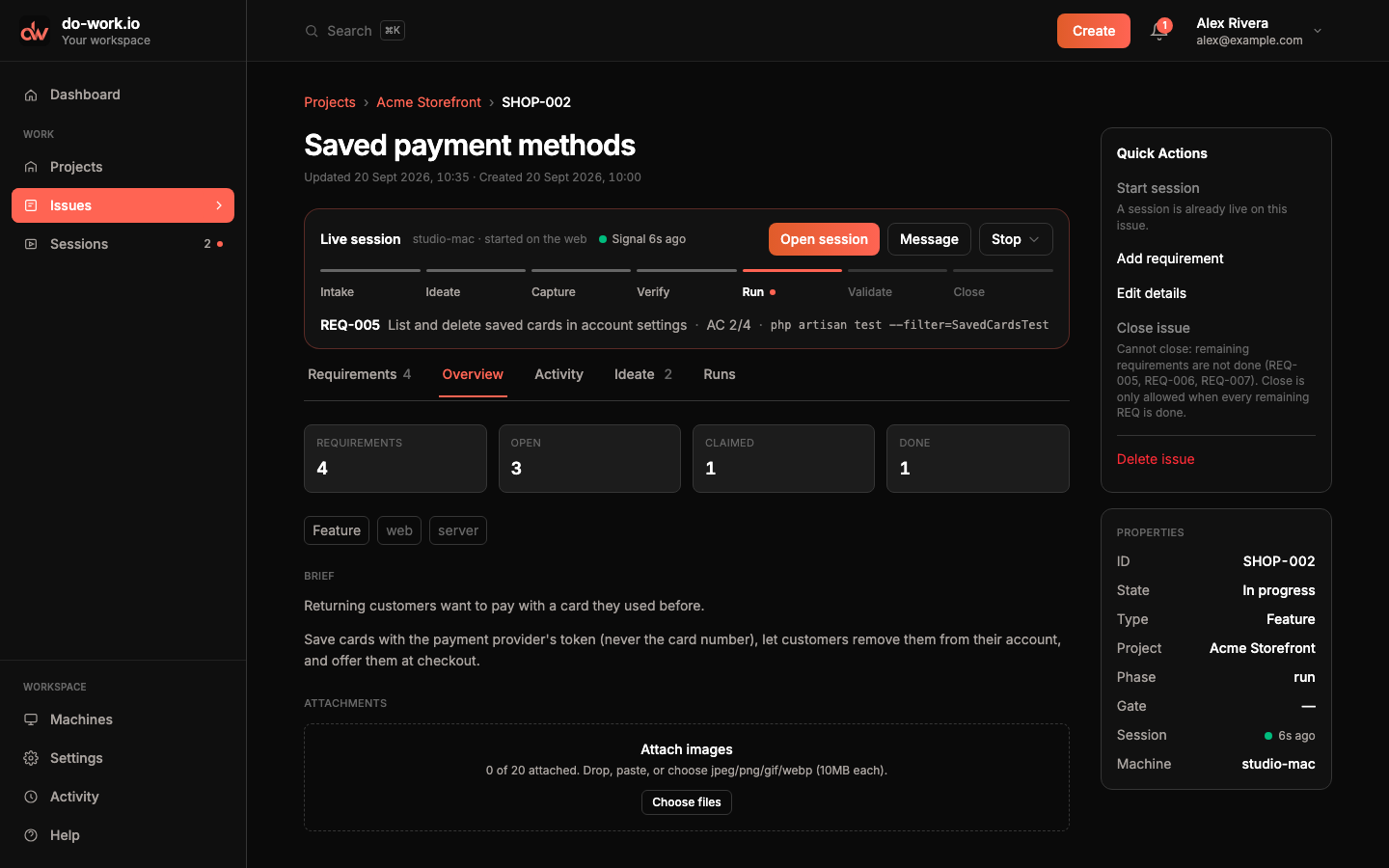Click the Message button

coord(929,239)
